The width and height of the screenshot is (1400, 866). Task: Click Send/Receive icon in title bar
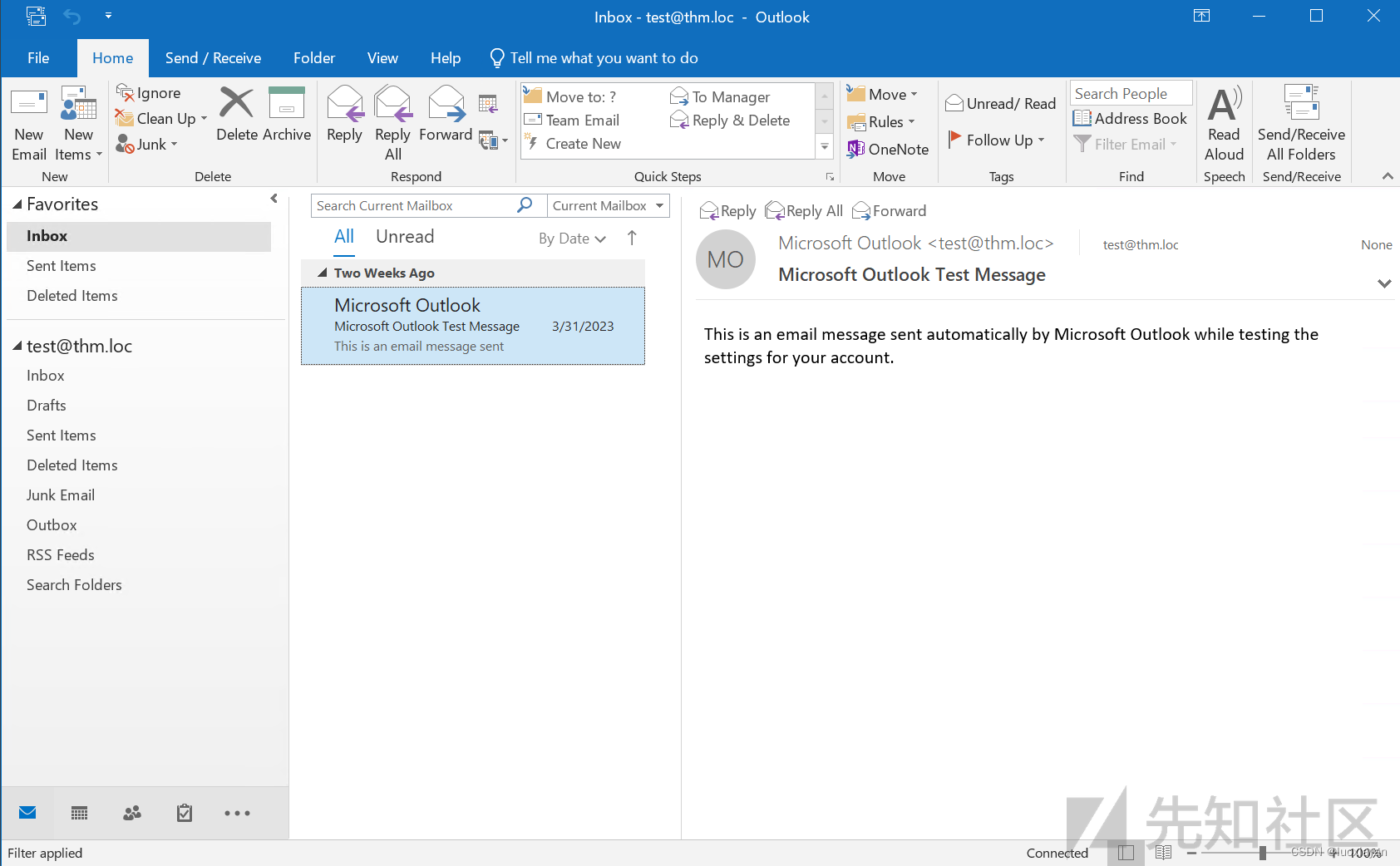coord(36,16)
